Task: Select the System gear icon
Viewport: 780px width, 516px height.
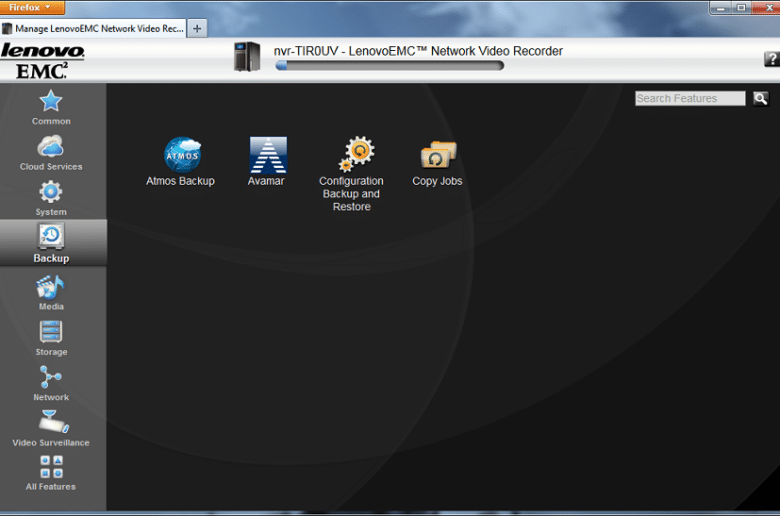Action: click(51, 192)
